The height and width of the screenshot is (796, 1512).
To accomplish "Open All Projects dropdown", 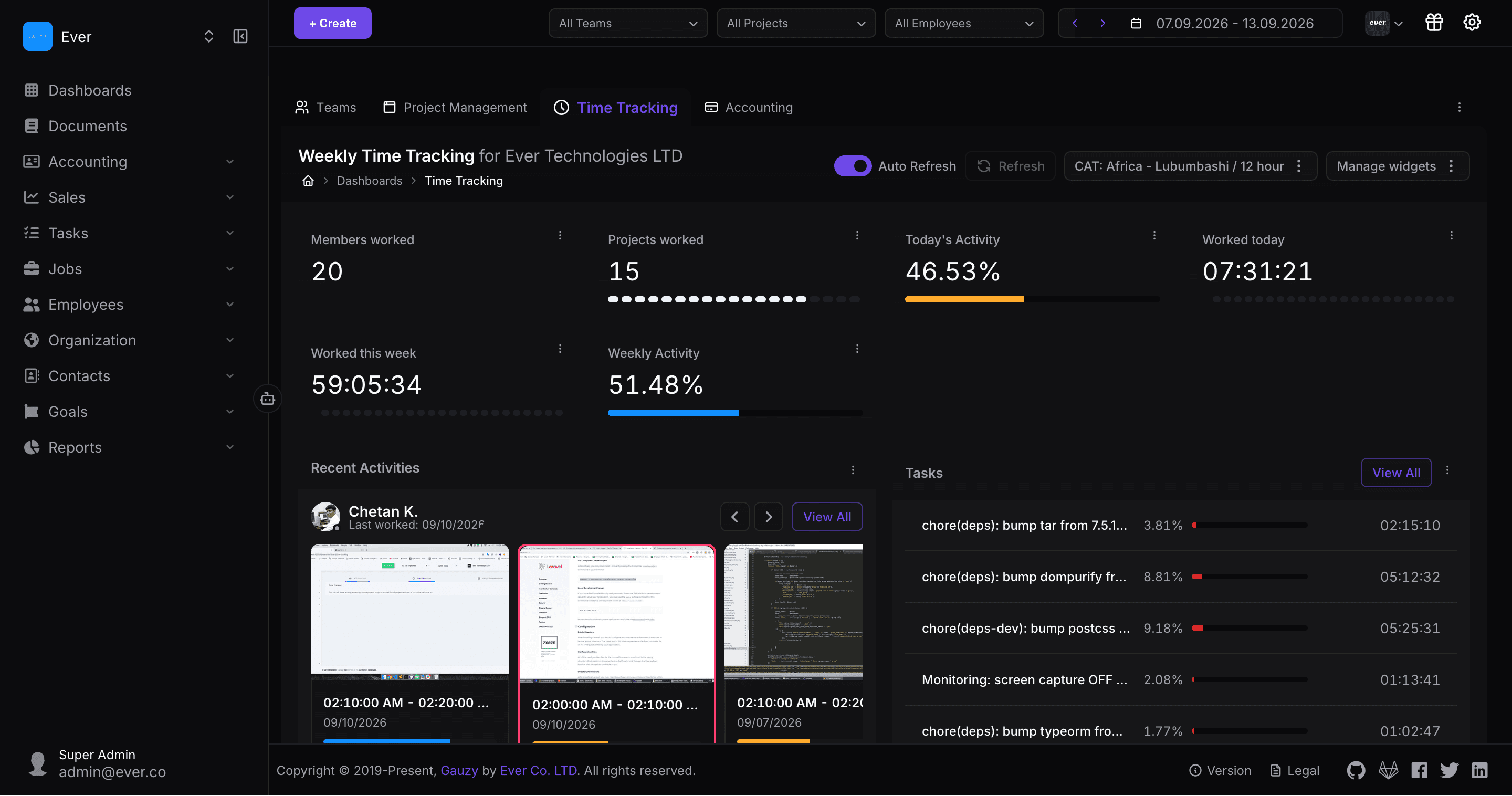I will click(796, 24).
